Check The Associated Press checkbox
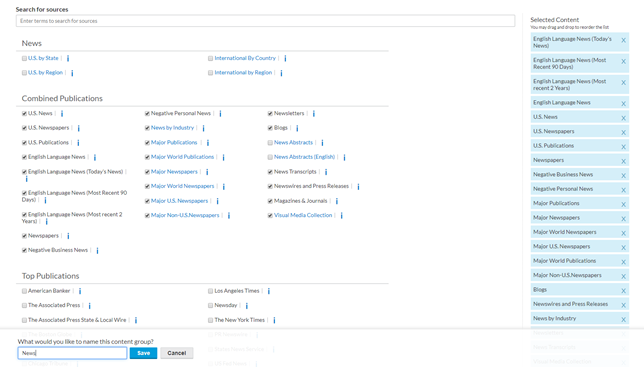 coord(24,305)
